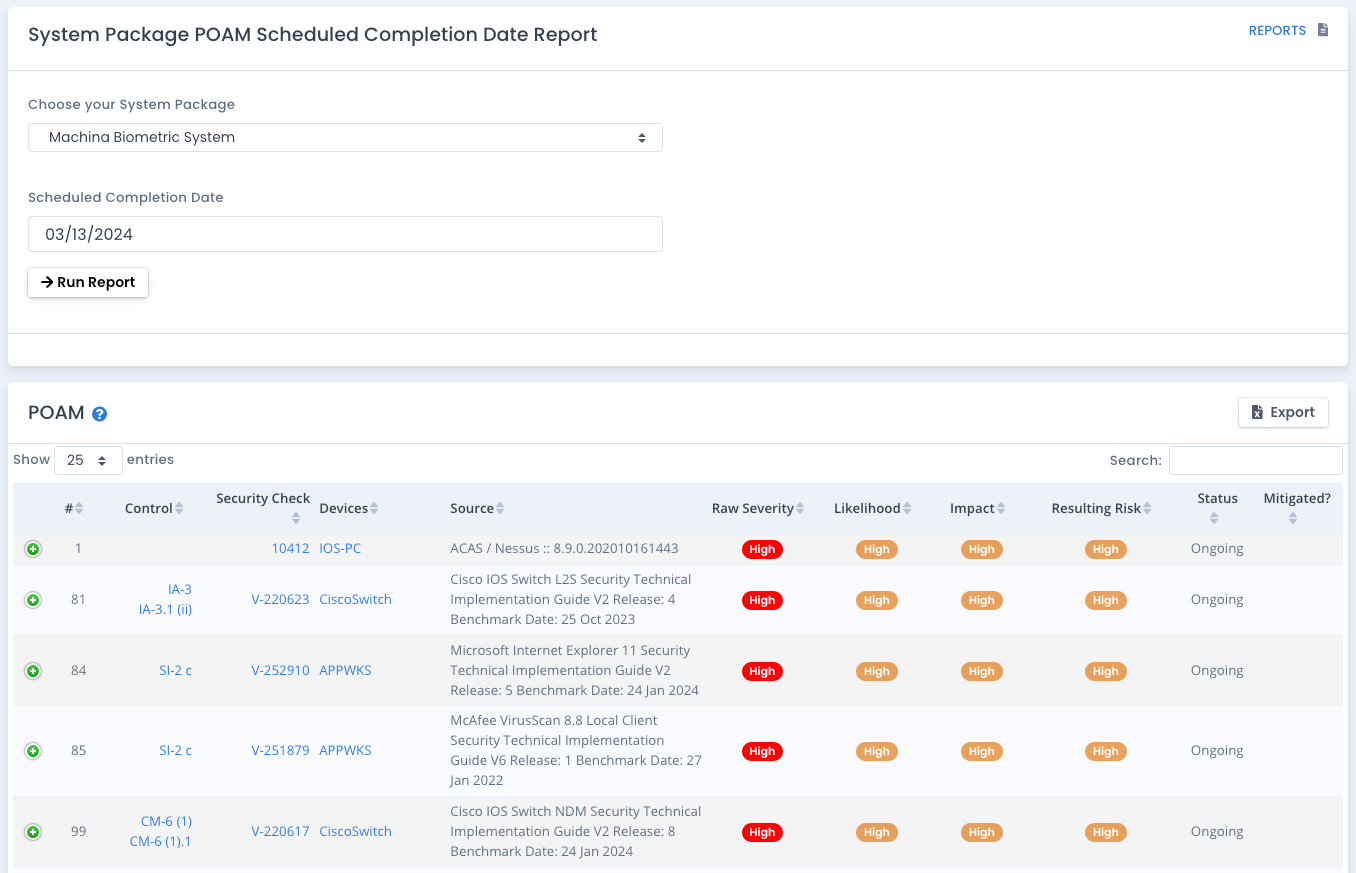
Task: Click the document icon beside REPORTS
Action: pos(1323,30)
